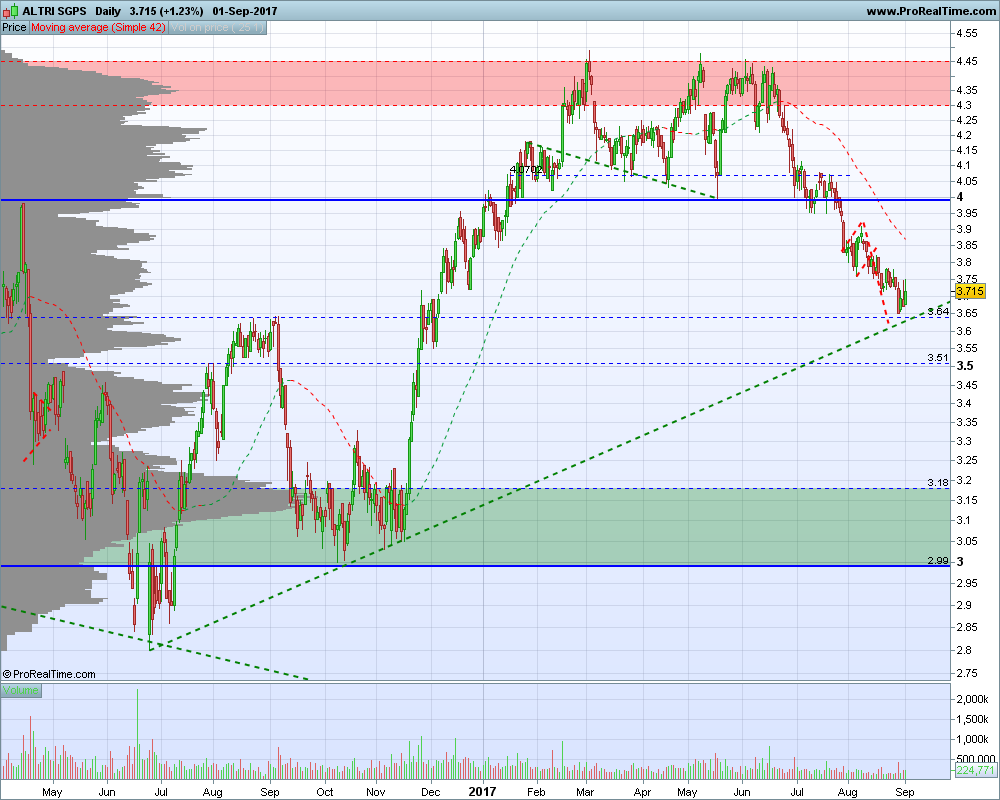
Task: Click the ProRealTime.com copyright watermark
Action: (49, 674)
